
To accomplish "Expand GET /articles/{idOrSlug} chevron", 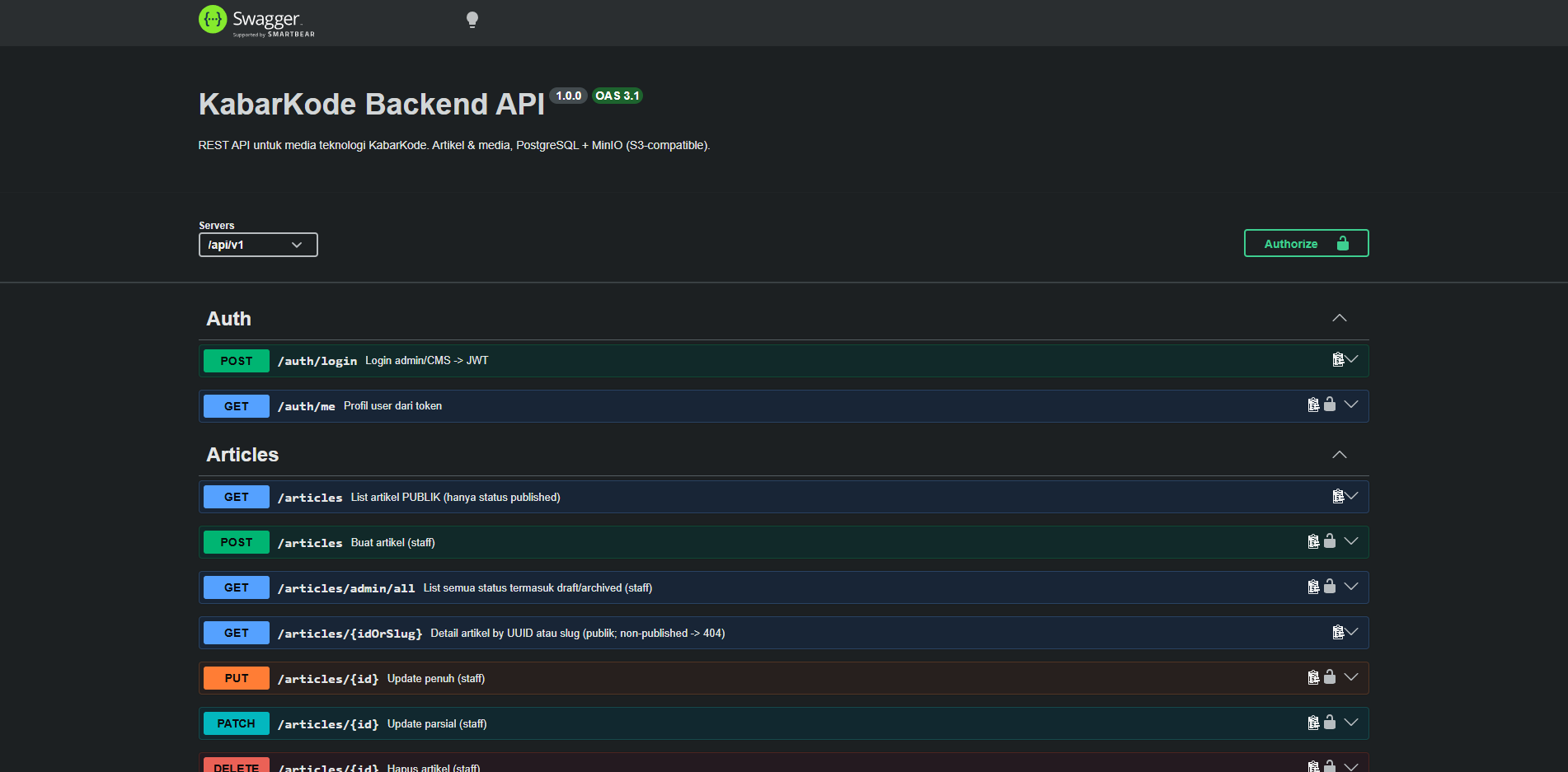I will click(x=1351, y=632).
